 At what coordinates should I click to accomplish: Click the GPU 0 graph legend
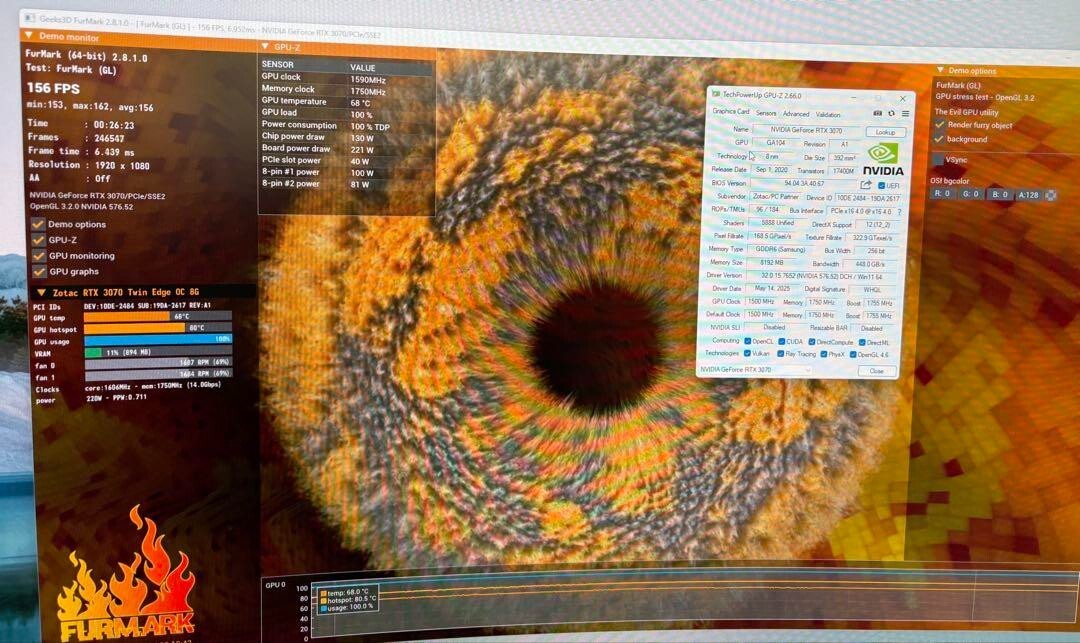[x=346, y=600]
